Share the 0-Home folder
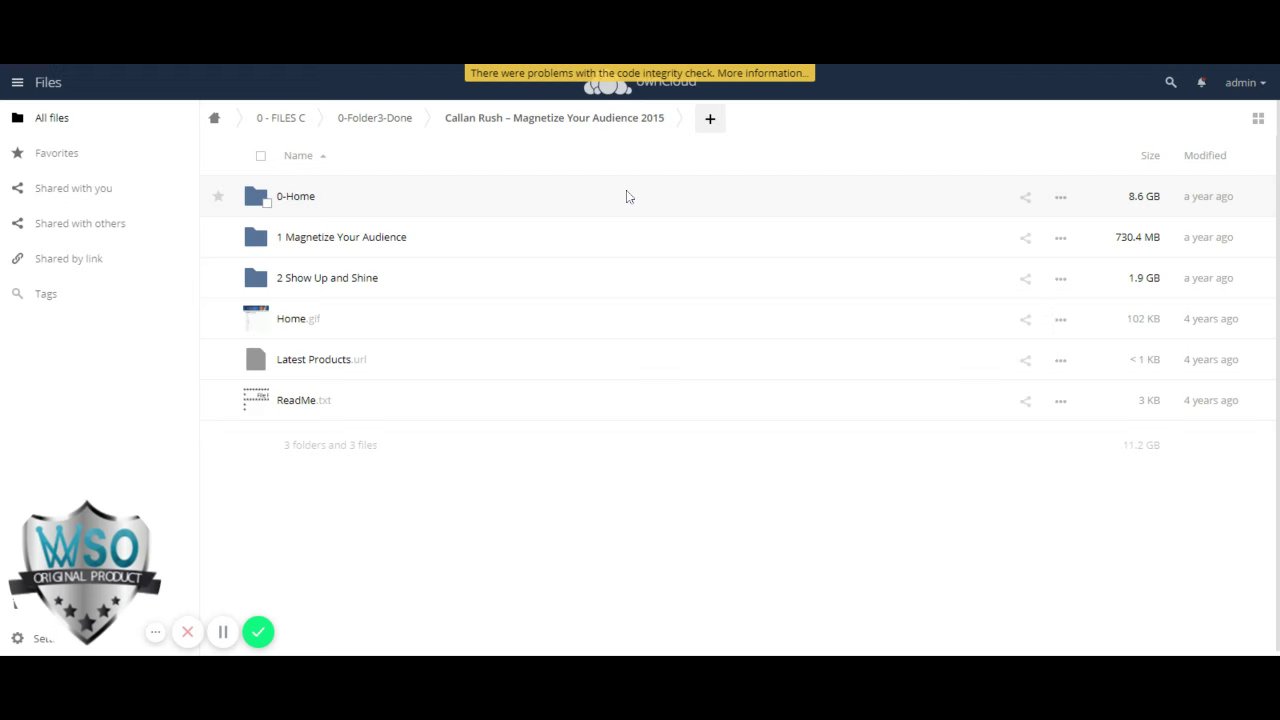1280x720 pixels. pyautogui.click(x=1025, y=197)
